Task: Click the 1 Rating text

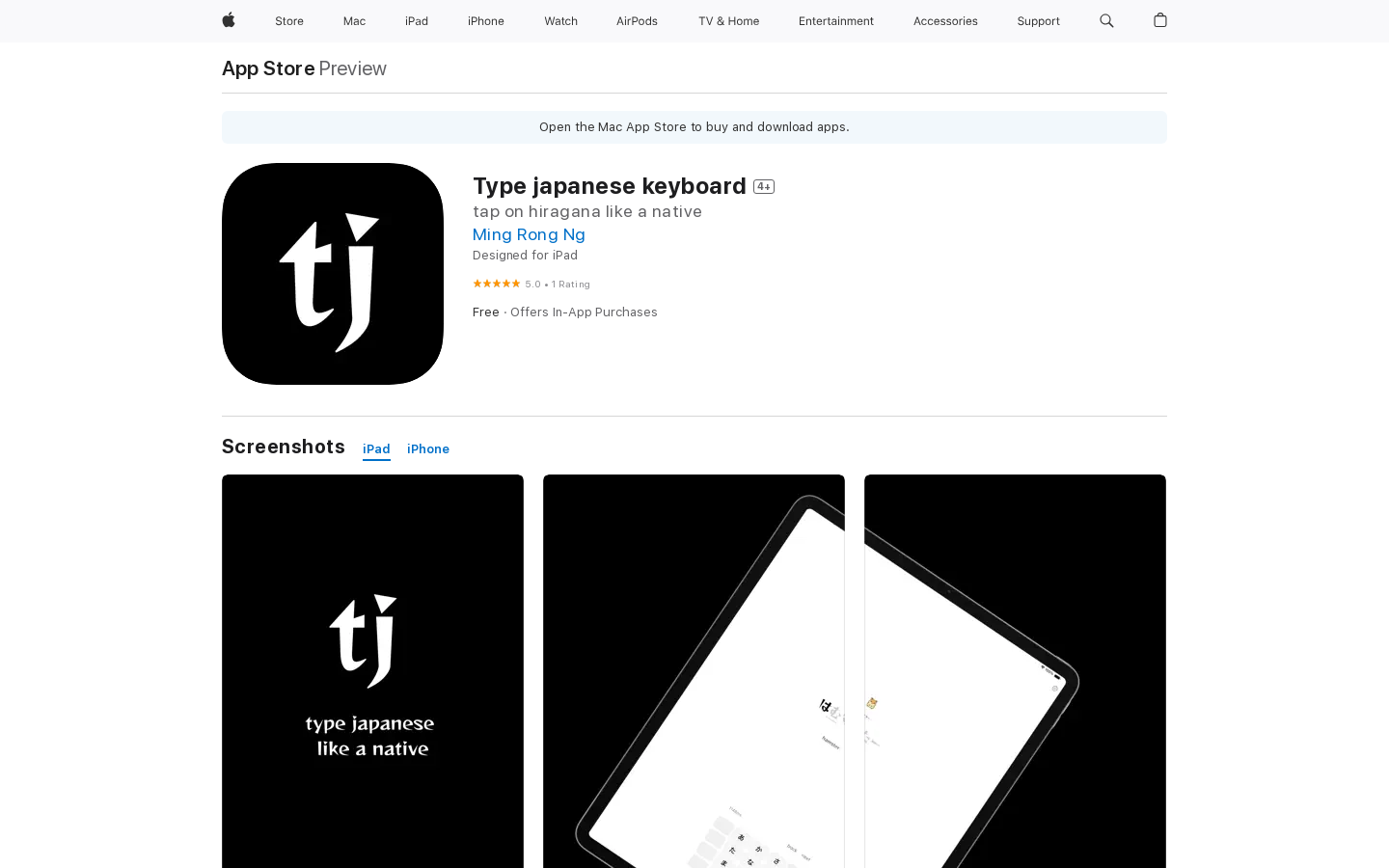Action: pos(571,285)
